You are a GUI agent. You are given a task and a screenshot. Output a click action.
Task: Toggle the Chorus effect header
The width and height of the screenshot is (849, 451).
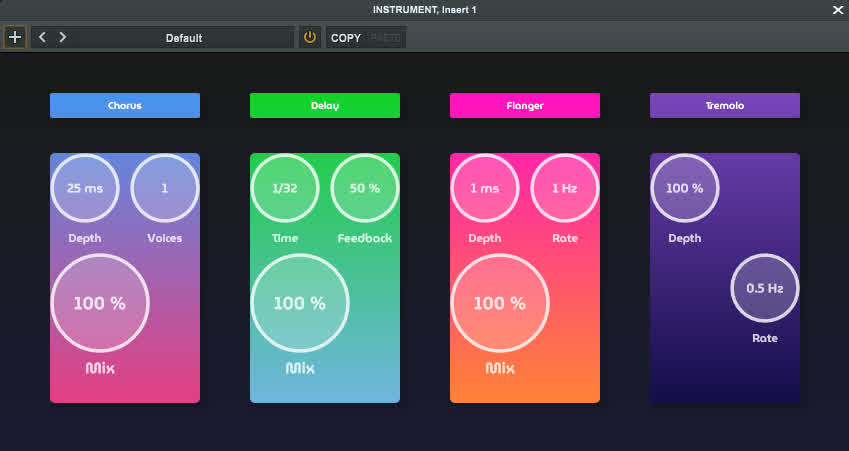[125, 106]
